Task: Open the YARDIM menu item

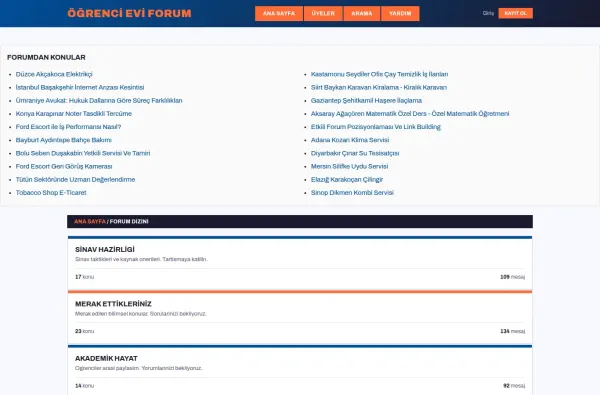Action: pos(400,13)
